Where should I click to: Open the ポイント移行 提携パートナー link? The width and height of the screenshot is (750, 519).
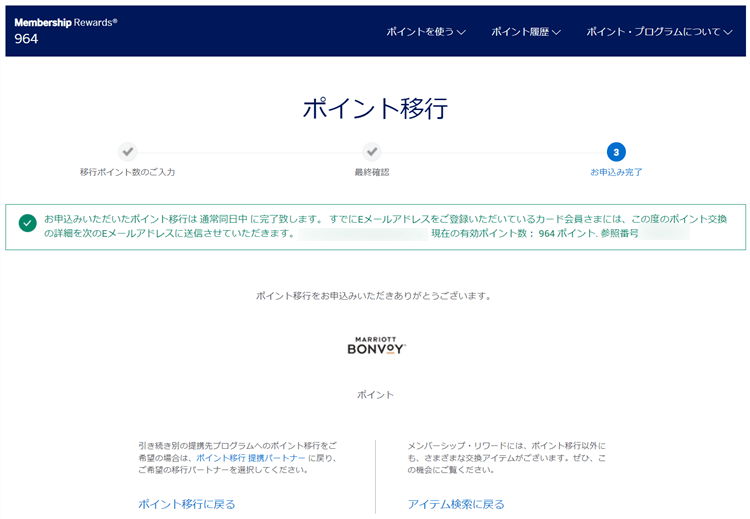click(x=256, y=457)
